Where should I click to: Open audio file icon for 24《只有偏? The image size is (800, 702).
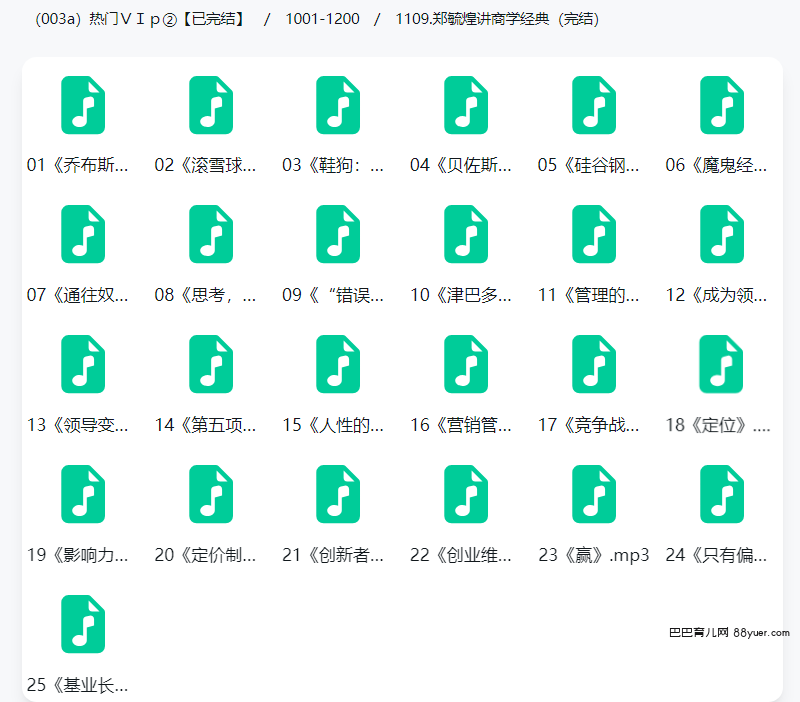coord(722,494)
